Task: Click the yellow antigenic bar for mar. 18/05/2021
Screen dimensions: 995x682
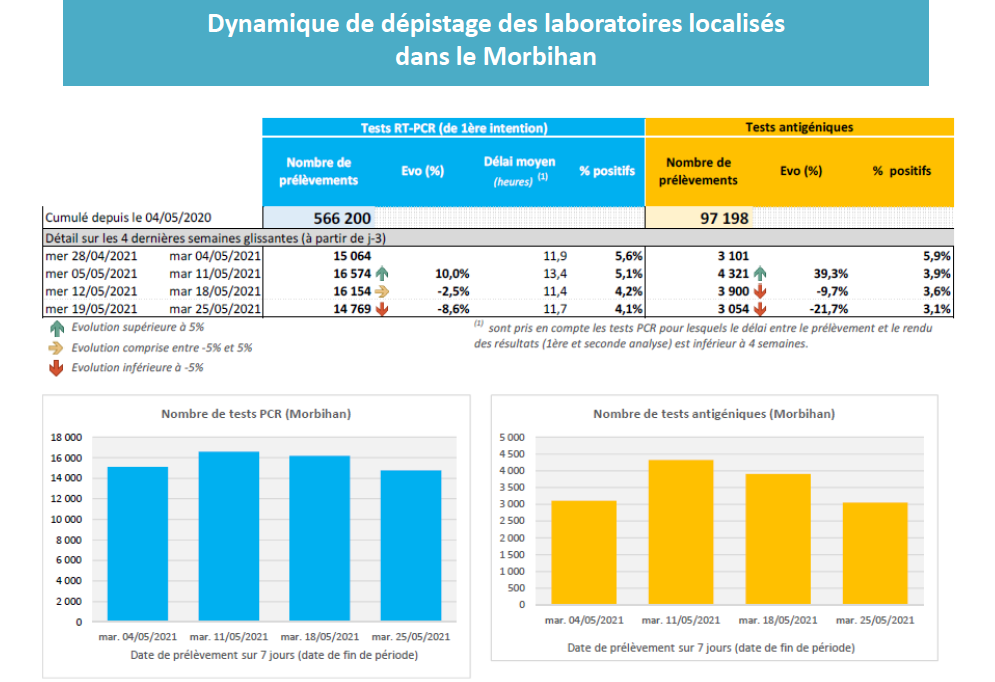Action: click(x=778, y=538)
